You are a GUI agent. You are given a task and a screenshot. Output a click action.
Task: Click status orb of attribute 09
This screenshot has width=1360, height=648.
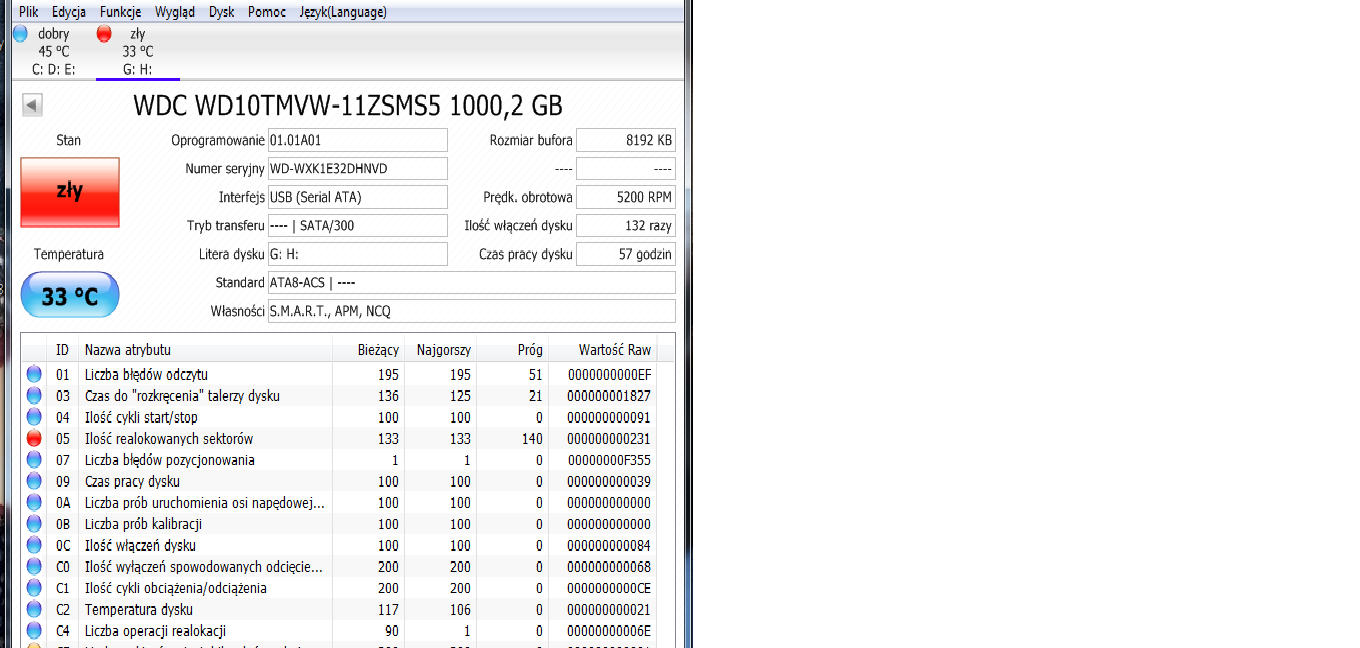pos(34,481)
